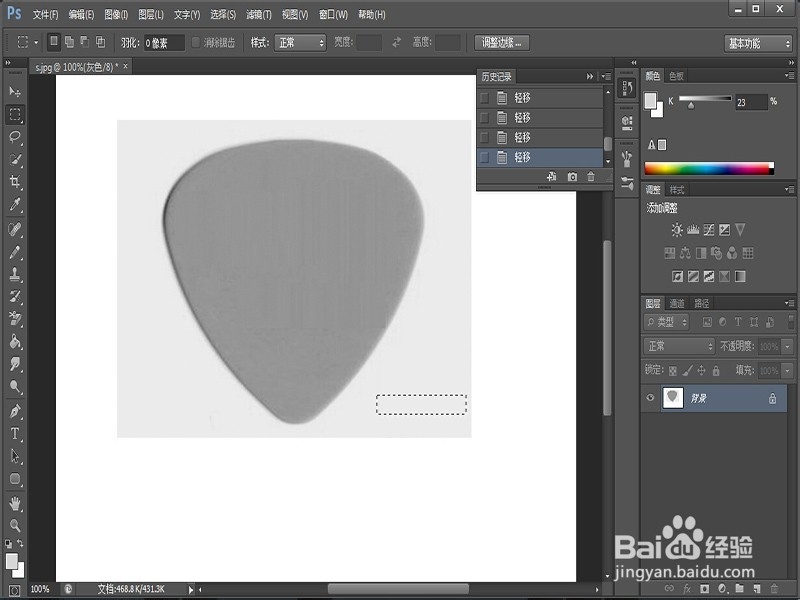
Task: Select the Paint Bucket tool
Action: coord(15,341)
